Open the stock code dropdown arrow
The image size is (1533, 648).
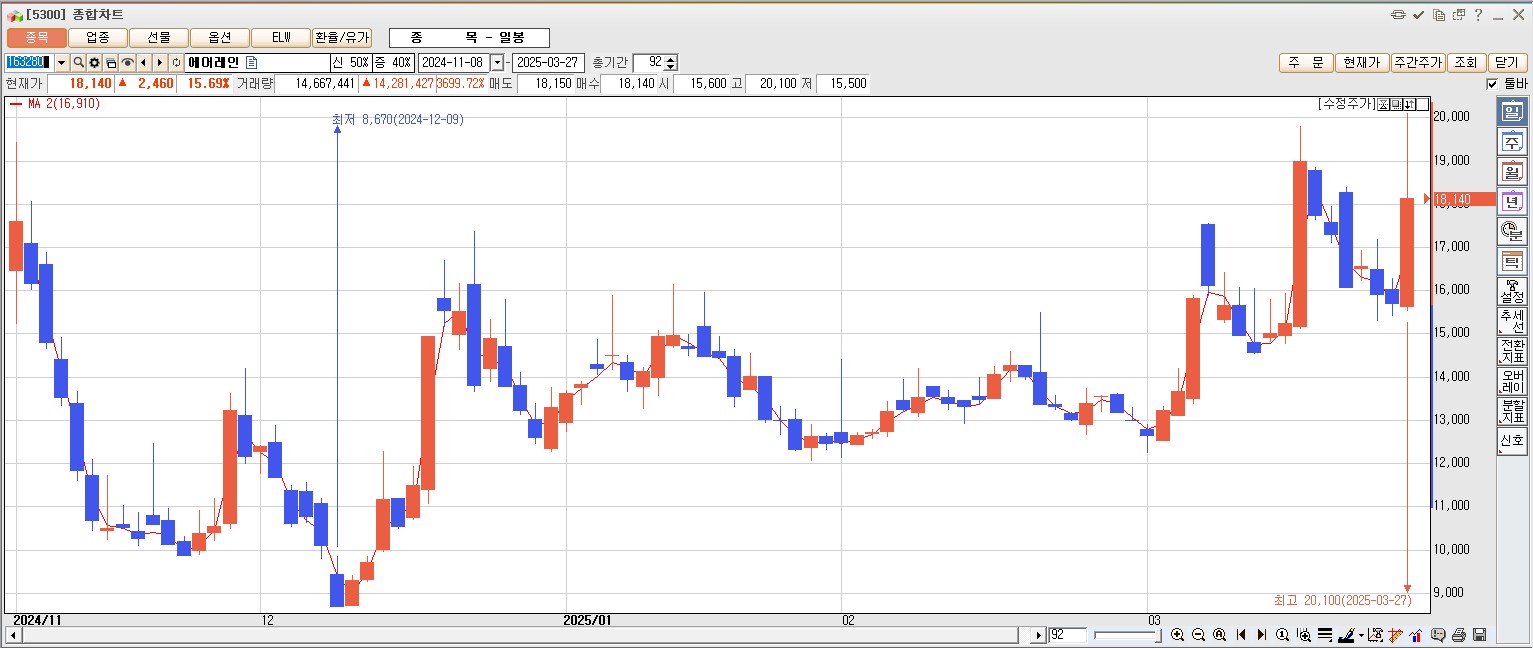point(61,63)
